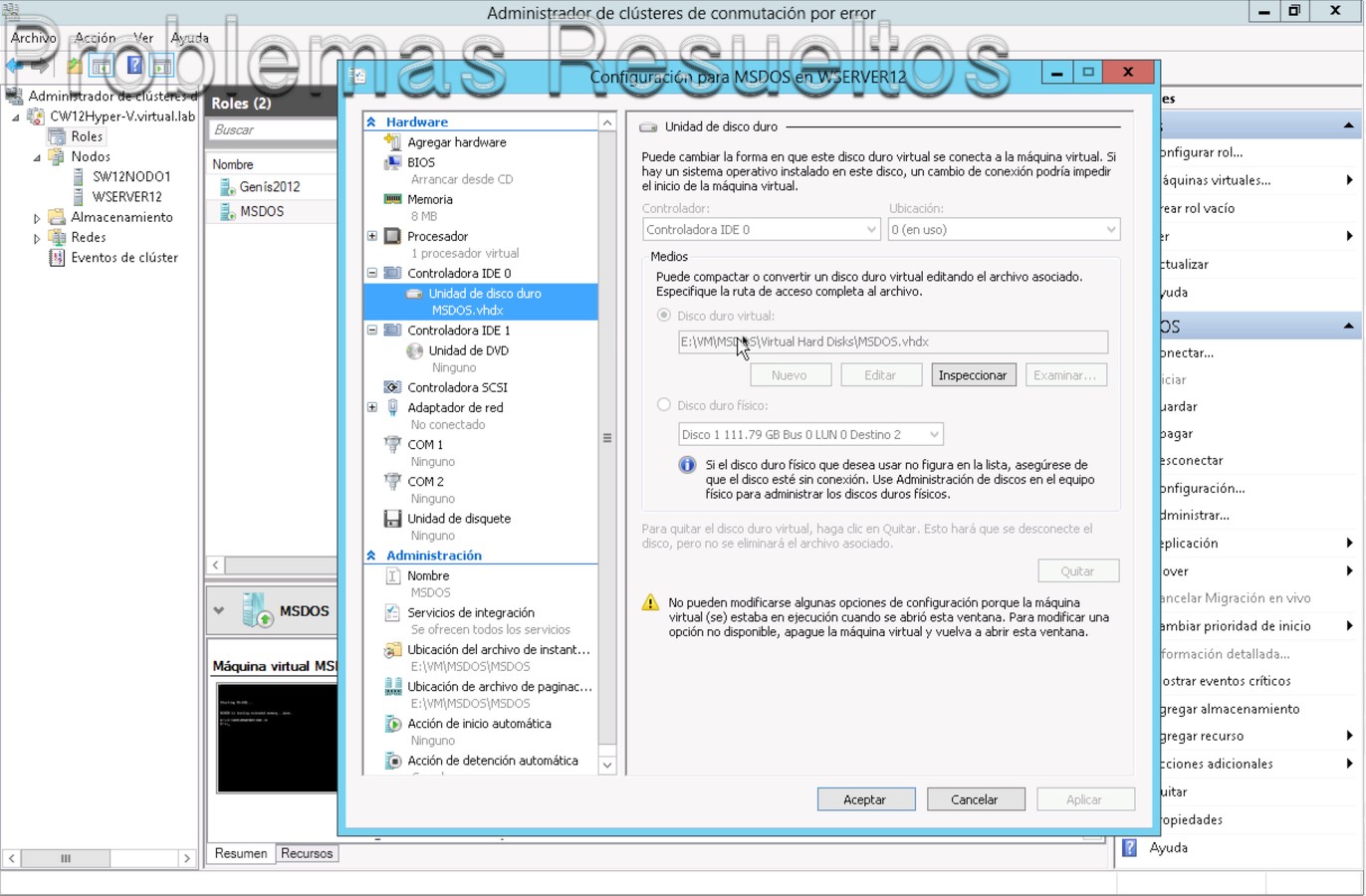Select the MSDOS role row
The width and height of the screenshot is (1366, 896).
coord(271,211)
